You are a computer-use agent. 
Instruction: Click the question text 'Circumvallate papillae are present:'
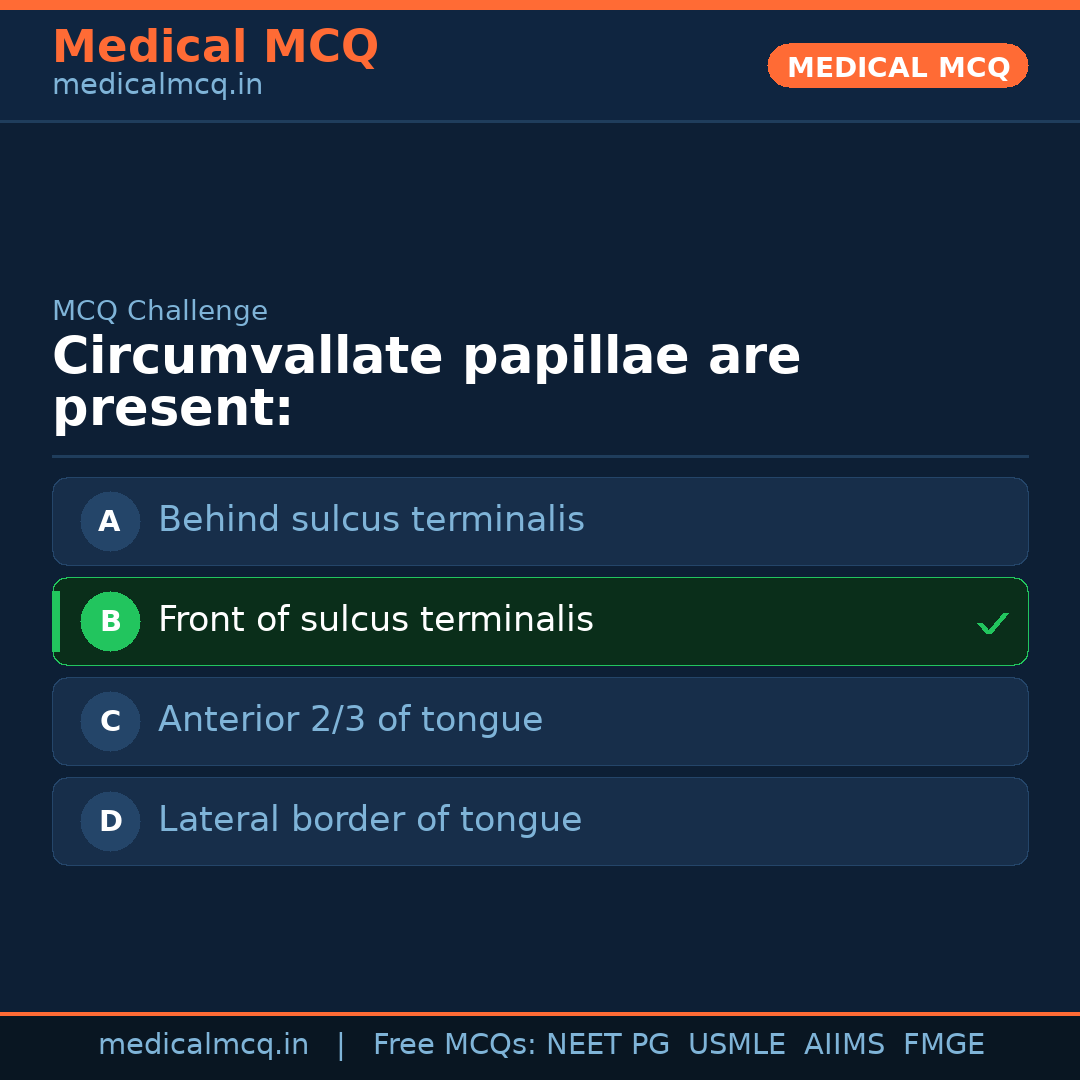pyautogui.click(x=426, y=382)
